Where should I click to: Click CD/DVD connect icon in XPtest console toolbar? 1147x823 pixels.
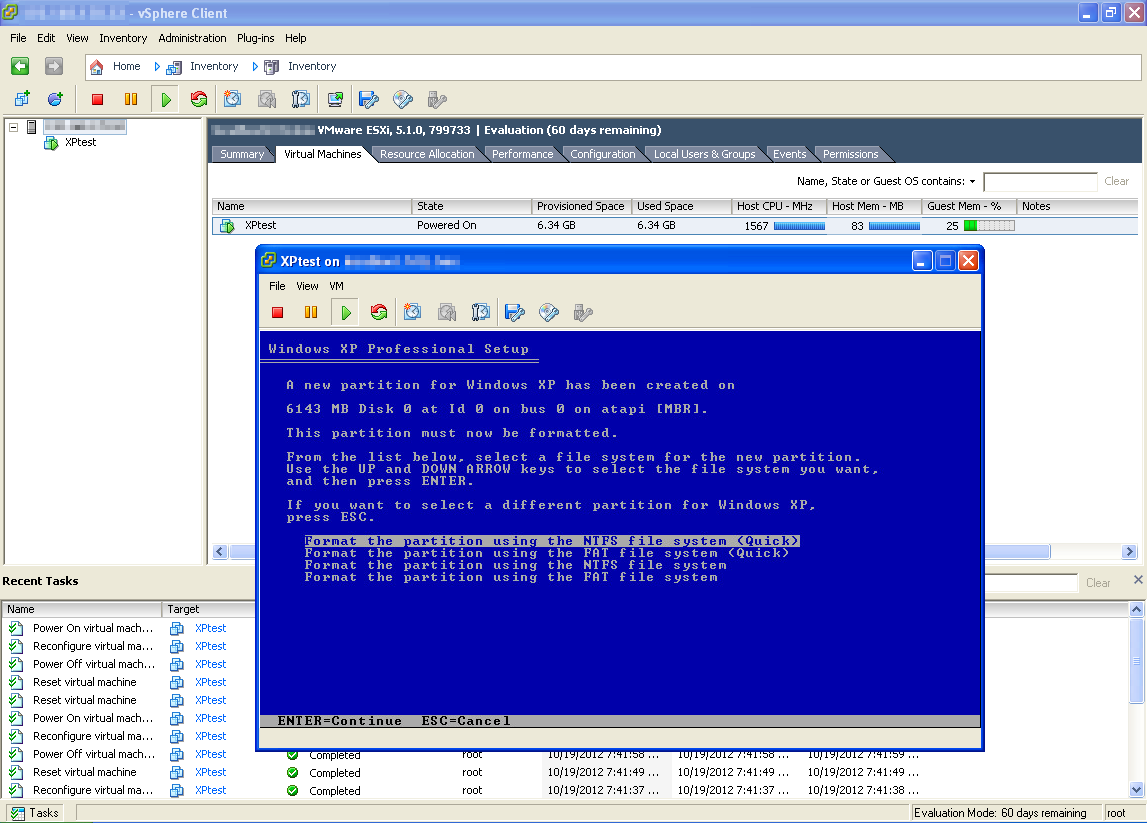pyautogui.click(x=549, y=313)
